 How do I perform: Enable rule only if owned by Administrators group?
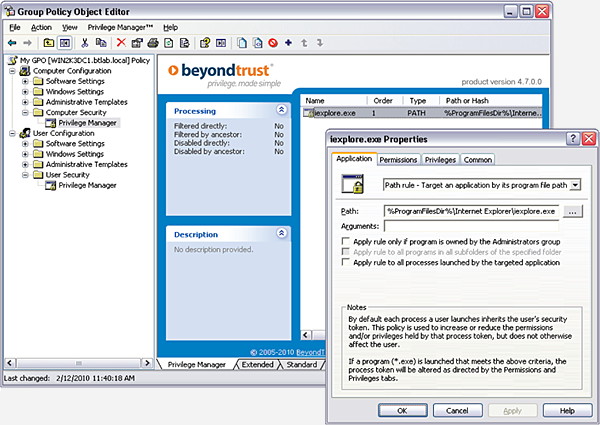(x=346, y=242)
